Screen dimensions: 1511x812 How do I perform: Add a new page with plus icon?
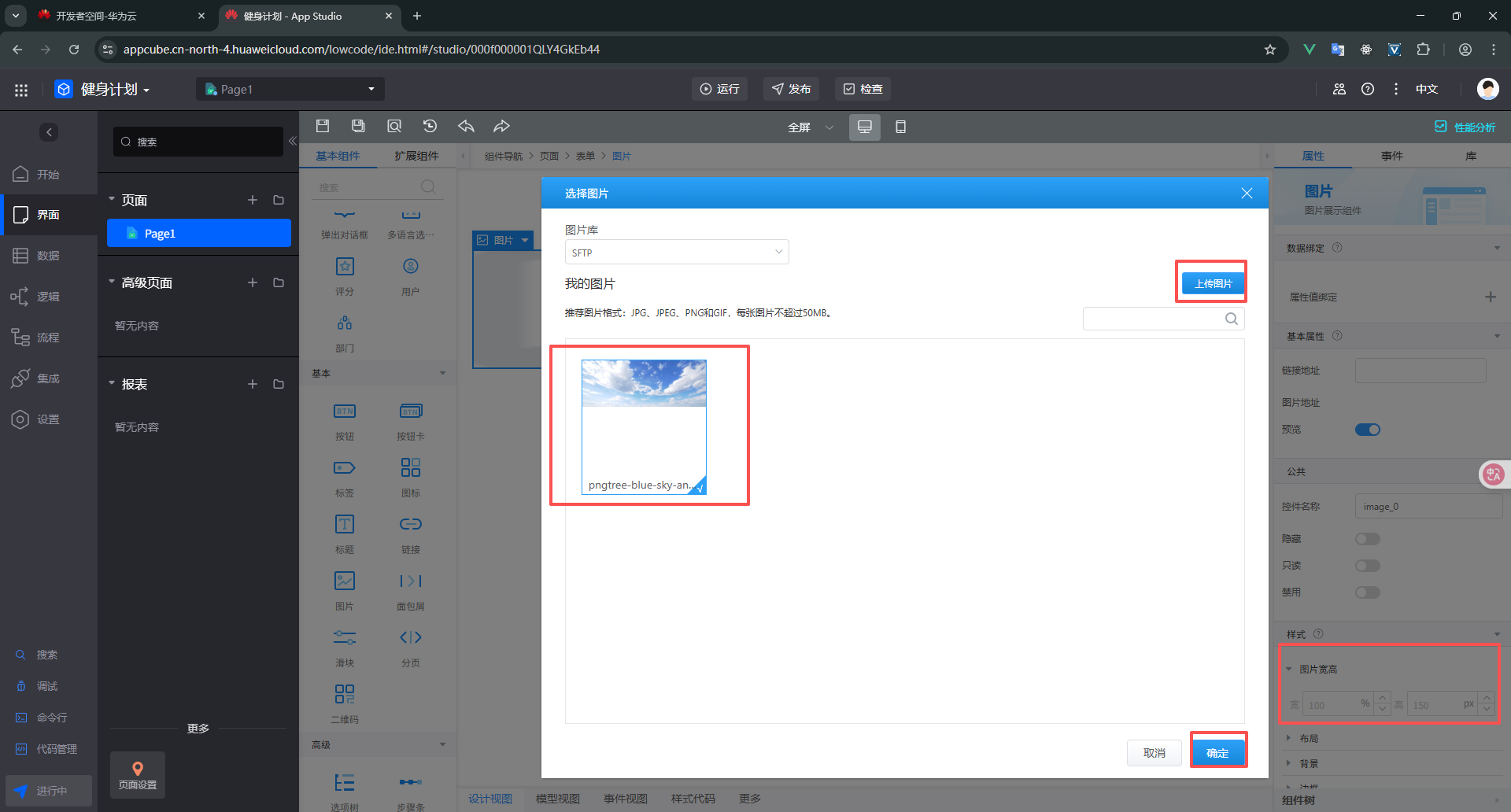pos(253,200)
